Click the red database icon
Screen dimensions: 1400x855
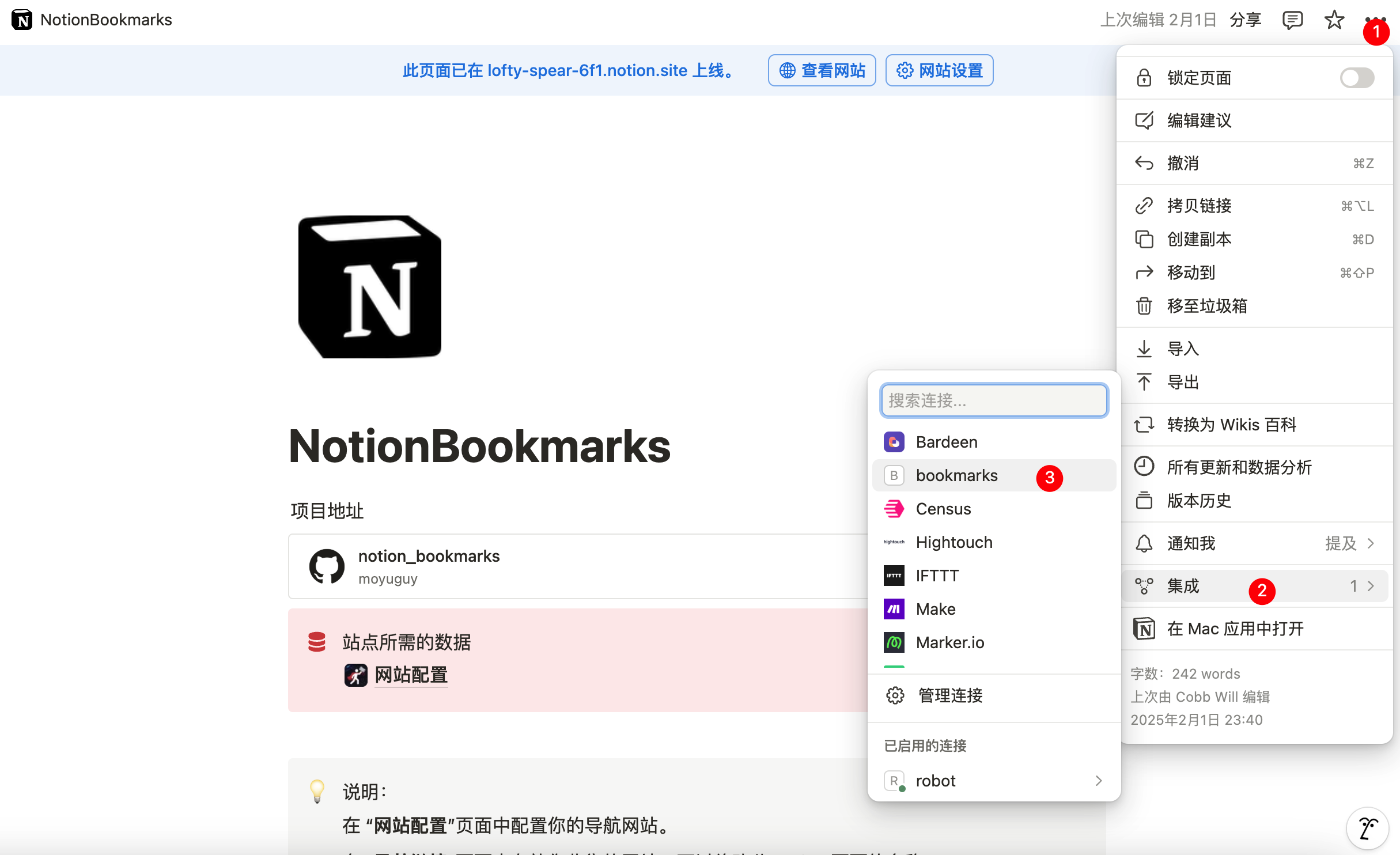tap(316, 641)
